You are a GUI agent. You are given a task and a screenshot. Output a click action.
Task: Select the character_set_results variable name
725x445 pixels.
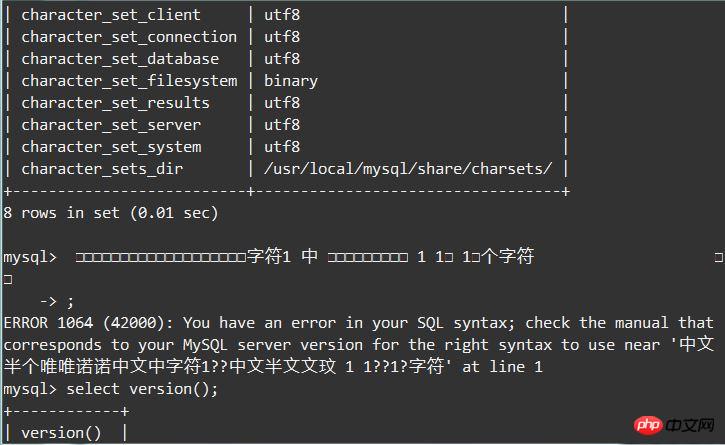pyautogui.click(x=115, y=103)
